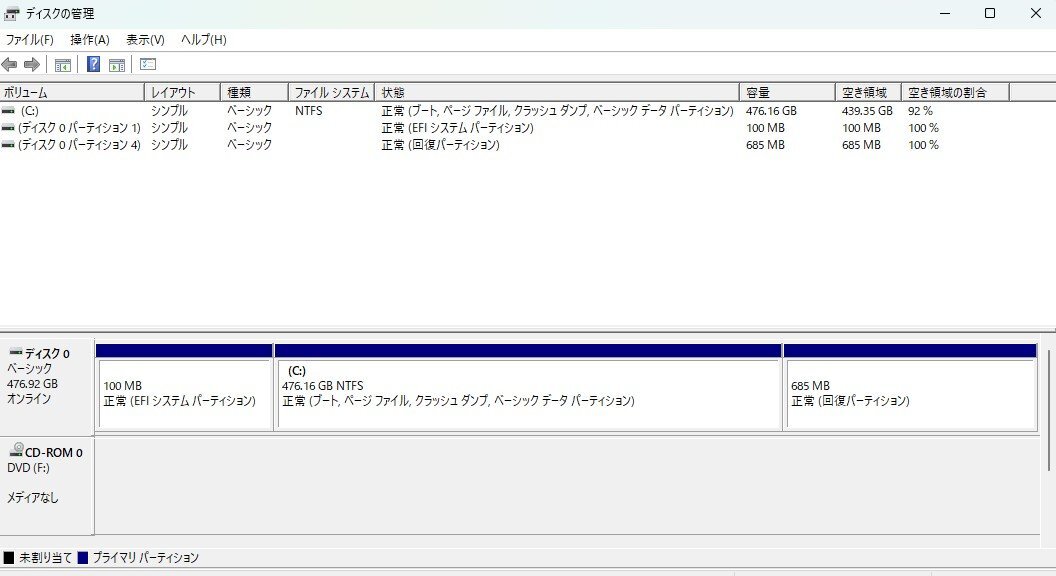Click the 476.16 GB capacity cell
The image size is (1056, 576).
click(x=771, y=110)
